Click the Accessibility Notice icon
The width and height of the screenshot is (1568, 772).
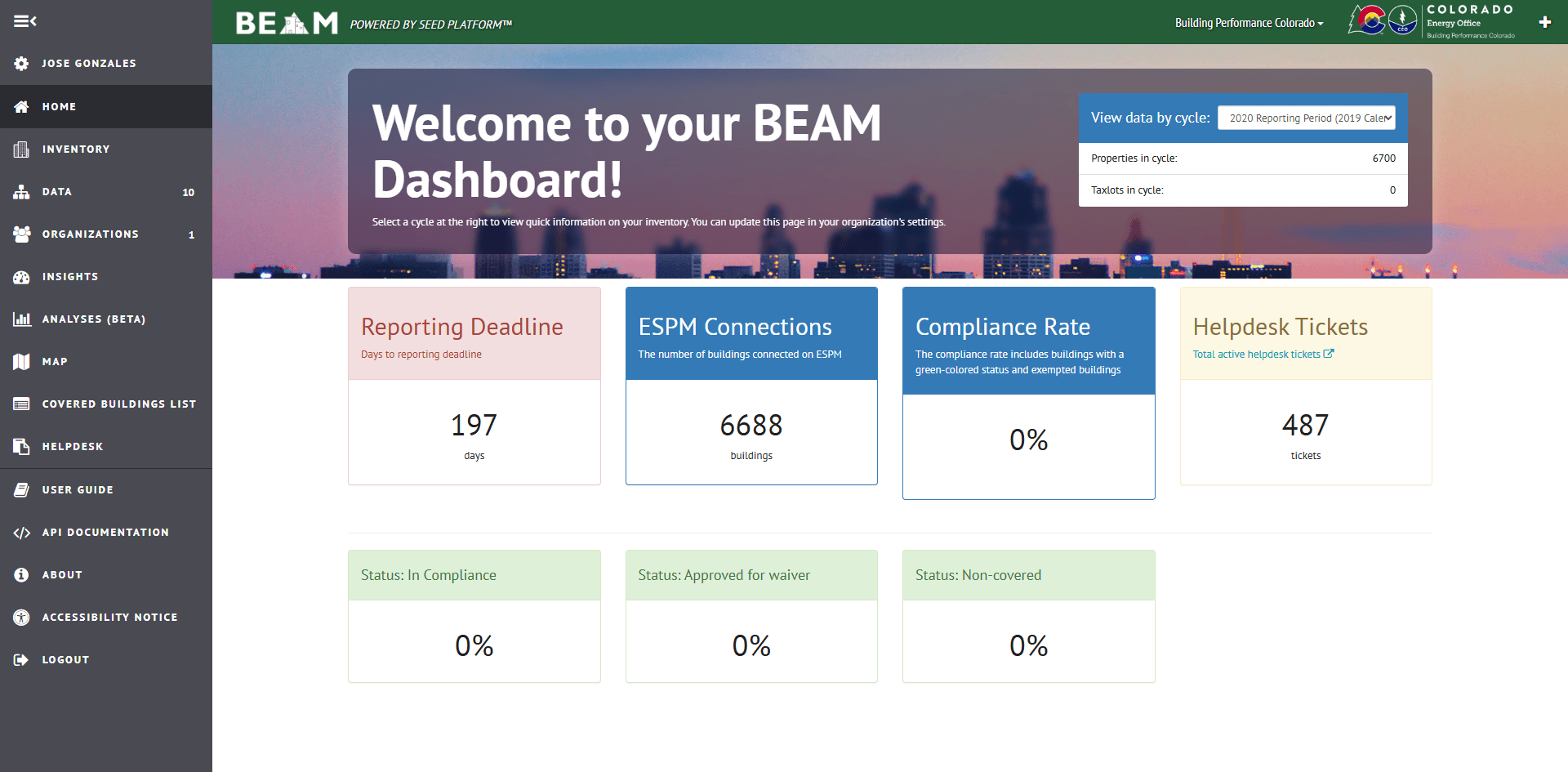tap(21, 618)
